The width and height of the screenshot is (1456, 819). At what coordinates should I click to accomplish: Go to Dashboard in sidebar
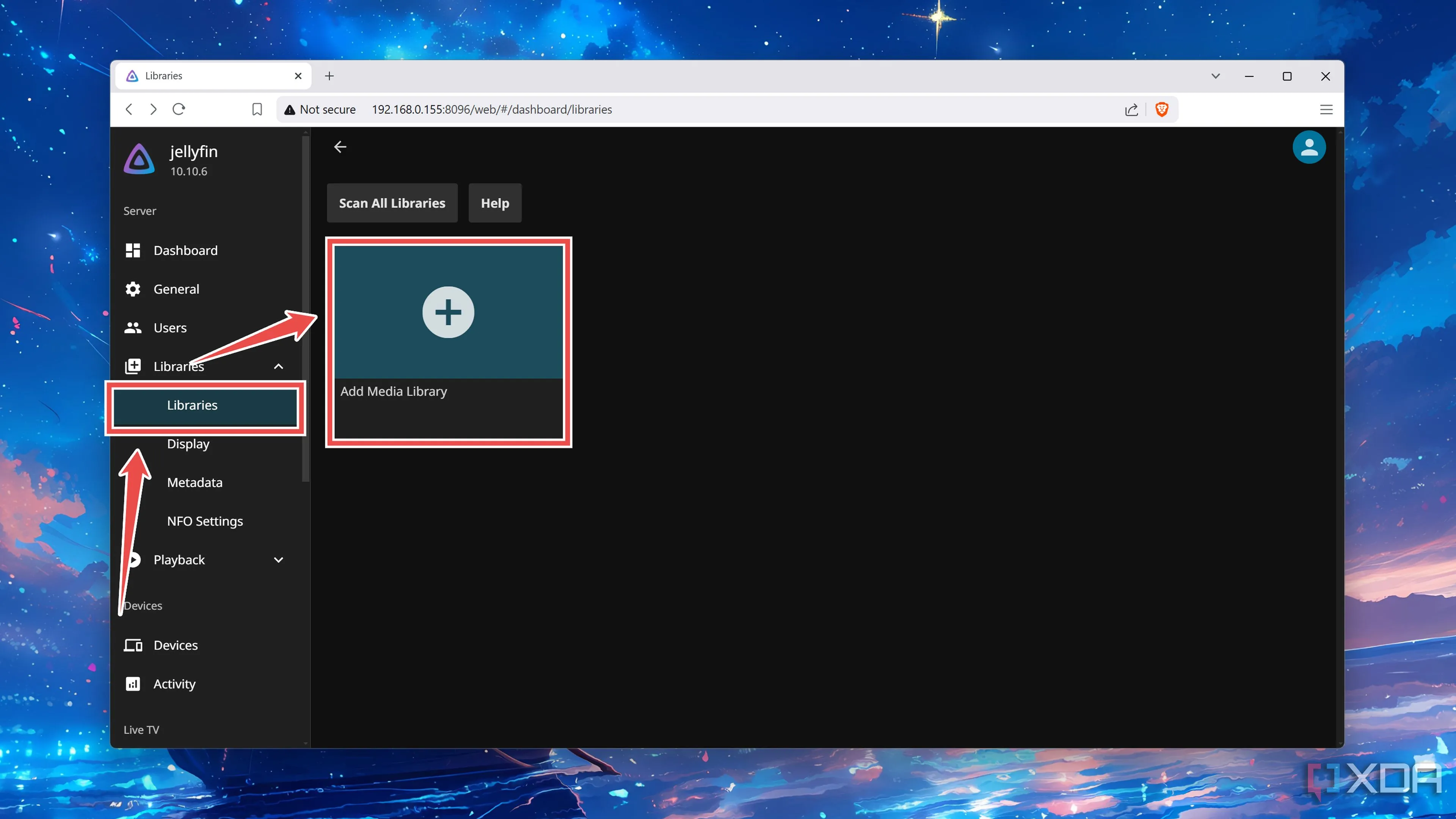coord(185,250)
